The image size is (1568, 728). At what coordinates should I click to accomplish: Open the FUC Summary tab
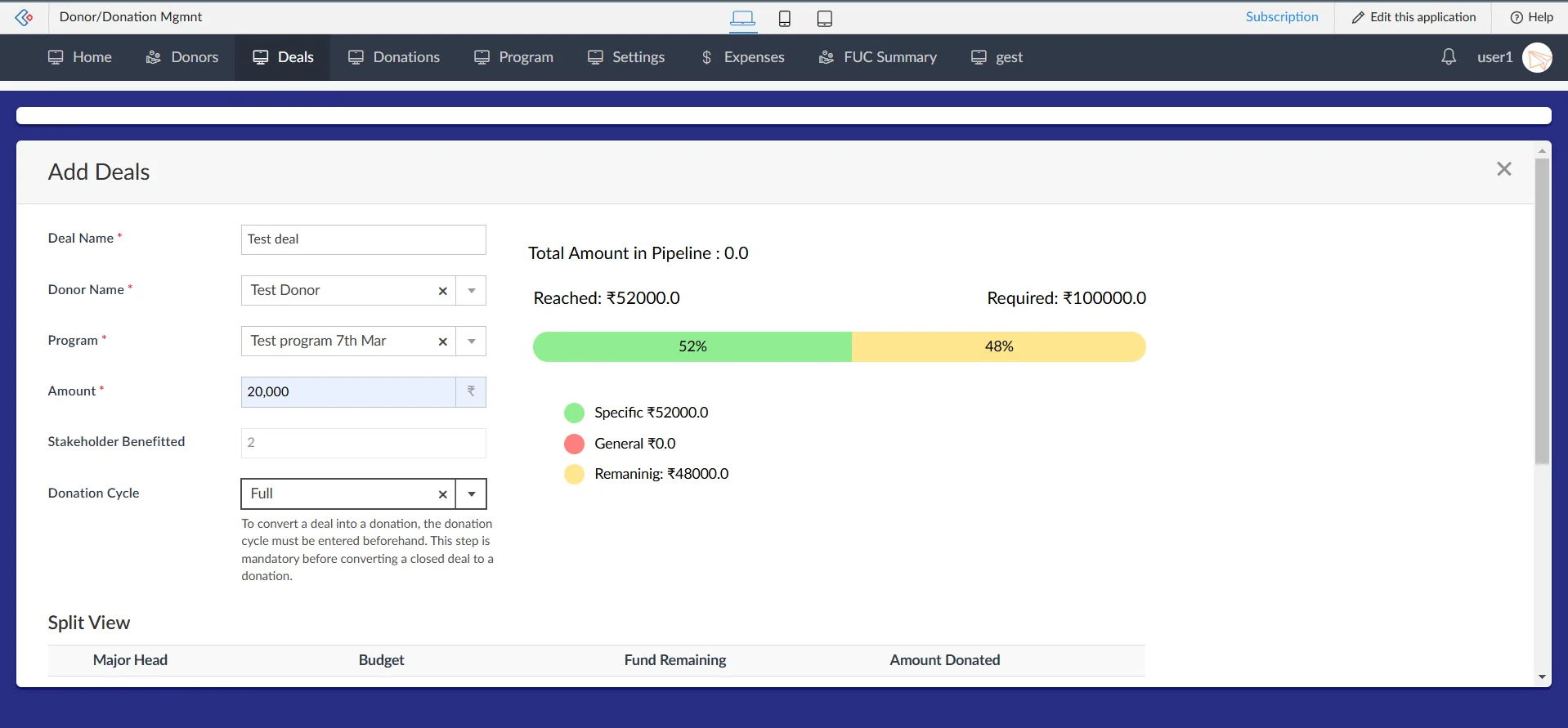pos(878,57)
